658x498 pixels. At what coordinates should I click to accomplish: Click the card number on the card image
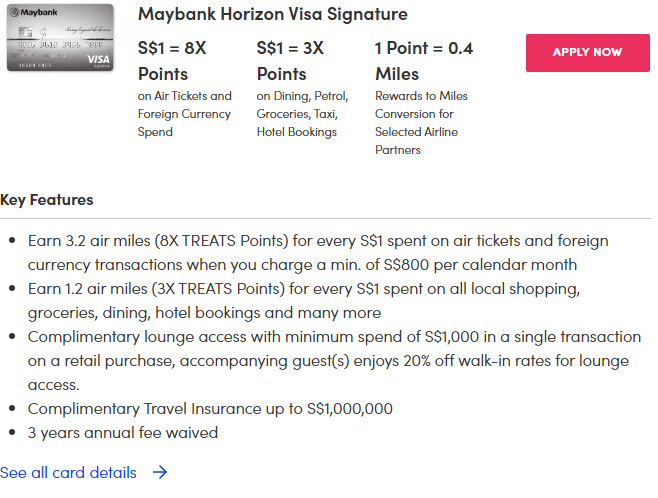click(60, 46)
